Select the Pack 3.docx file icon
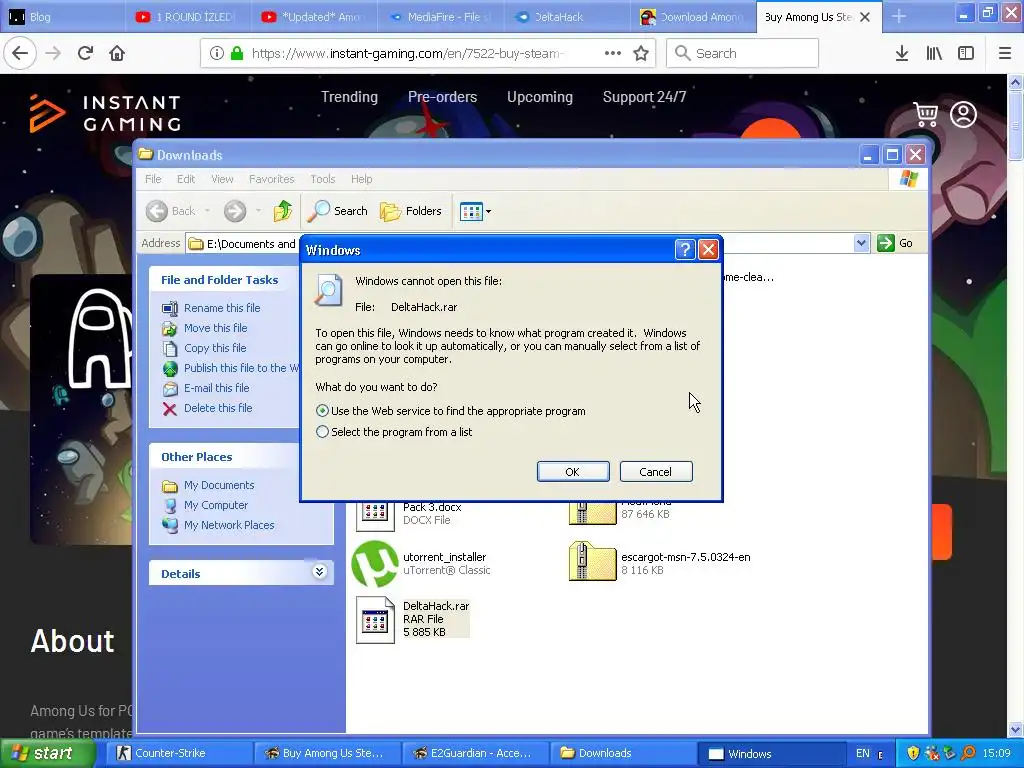Image resolution: width=1024 pixels, height=768 pixels. (375, 515)
